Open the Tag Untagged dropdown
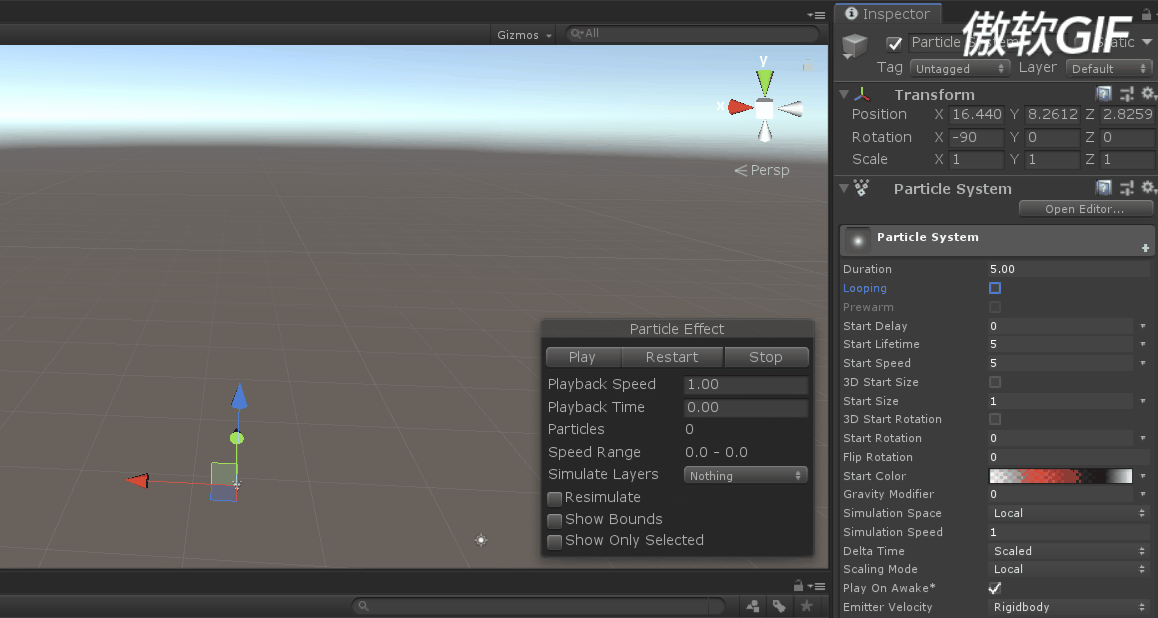Screen dimensions: 1158x618 click(x=959, y=68)
